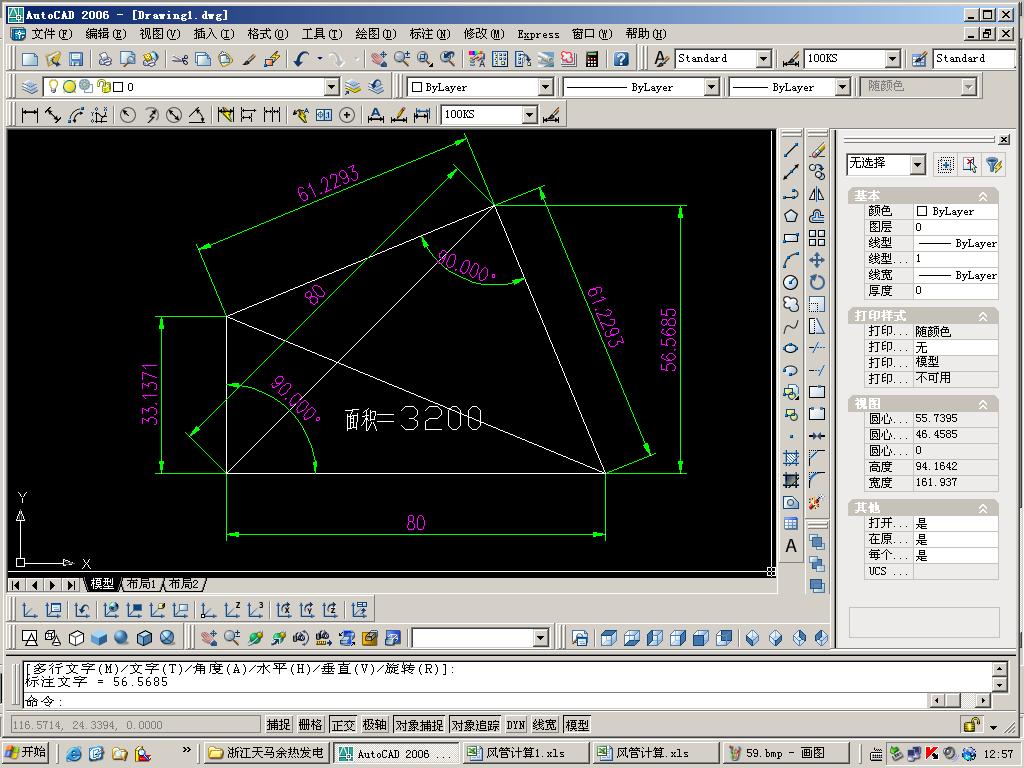Viewport: 1024px width, 768px height.
Task: Click the 开始 Start button
Action: tap(26, 752)
